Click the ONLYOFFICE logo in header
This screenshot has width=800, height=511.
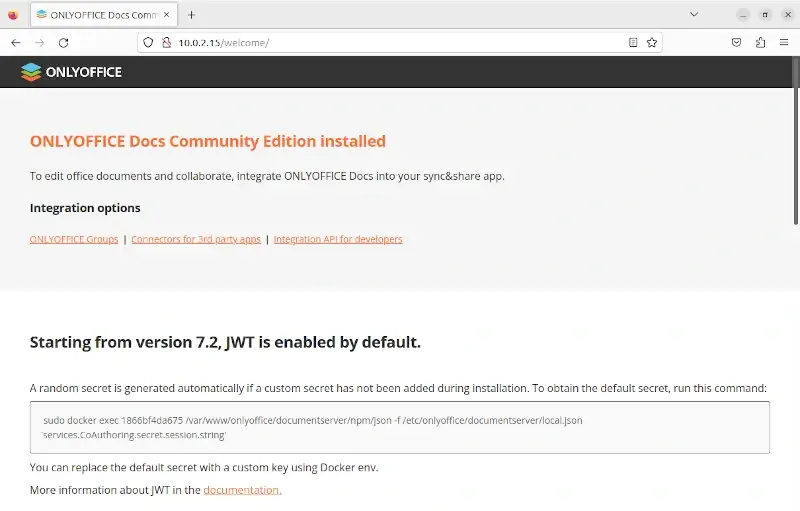(x=71, y=72)
